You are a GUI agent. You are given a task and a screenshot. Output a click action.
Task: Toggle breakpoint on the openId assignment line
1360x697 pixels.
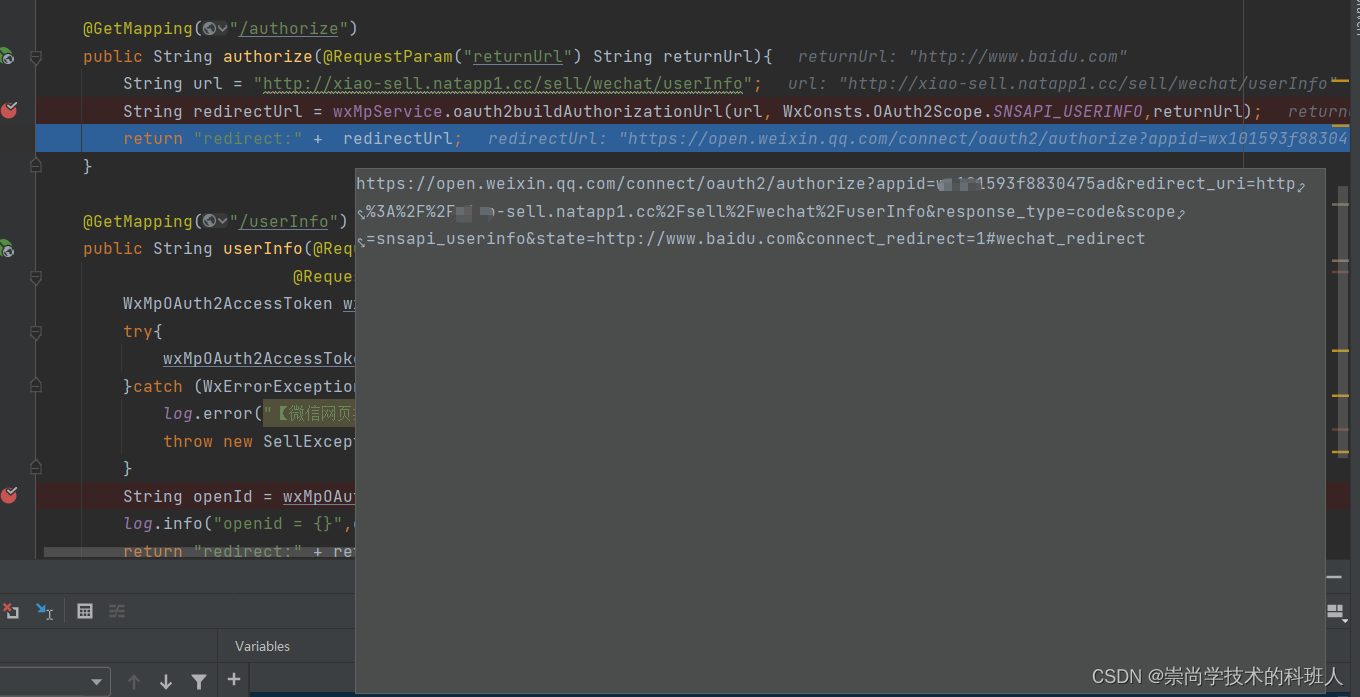pos(9,496)
